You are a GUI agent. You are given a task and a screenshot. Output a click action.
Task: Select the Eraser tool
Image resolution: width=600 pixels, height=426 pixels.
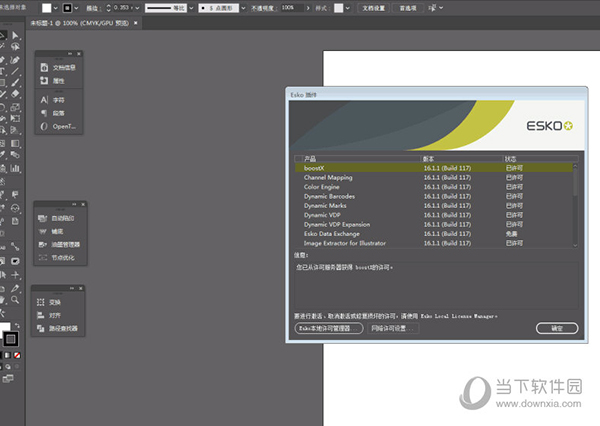pos(15,93)
